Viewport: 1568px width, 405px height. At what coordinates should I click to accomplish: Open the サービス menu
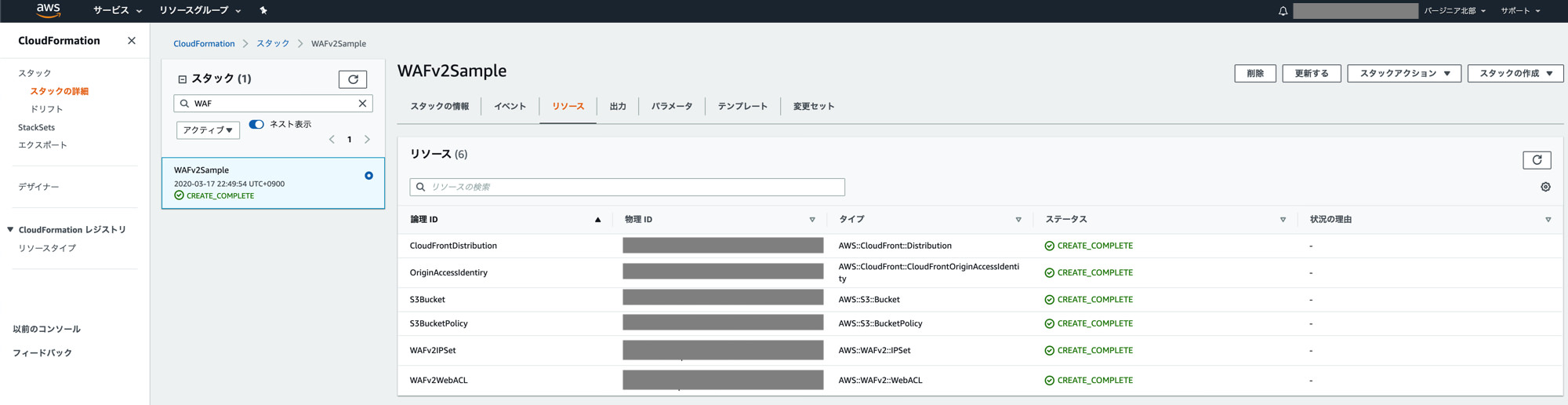[x=118, y=10]
